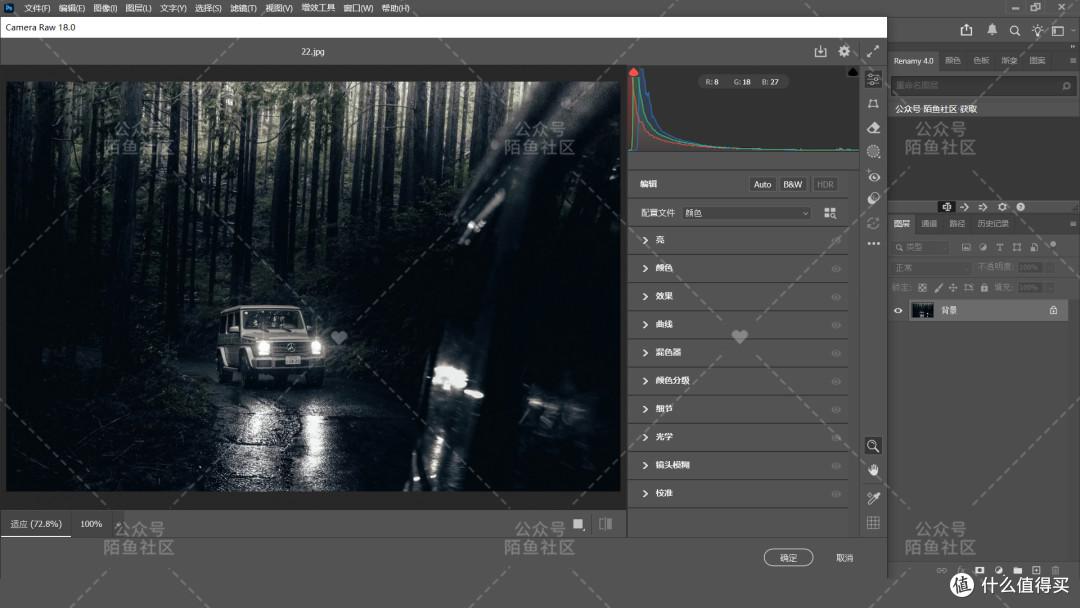The image size is (1080, 608).
Task: Open the 配置文件 profile dropdown
Action: click(747, 213)
